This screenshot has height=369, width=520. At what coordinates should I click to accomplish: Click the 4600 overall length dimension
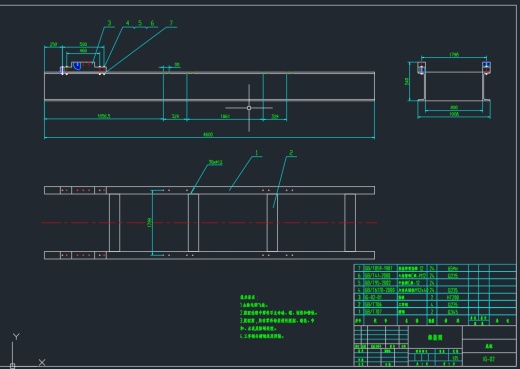[208, 134]
